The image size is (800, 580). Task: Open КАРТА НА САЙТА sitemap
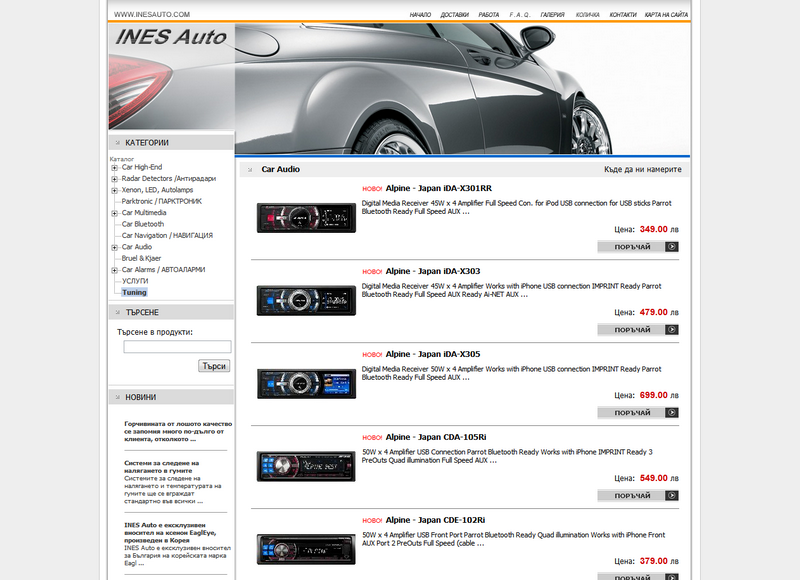click(x=666, y=15)
